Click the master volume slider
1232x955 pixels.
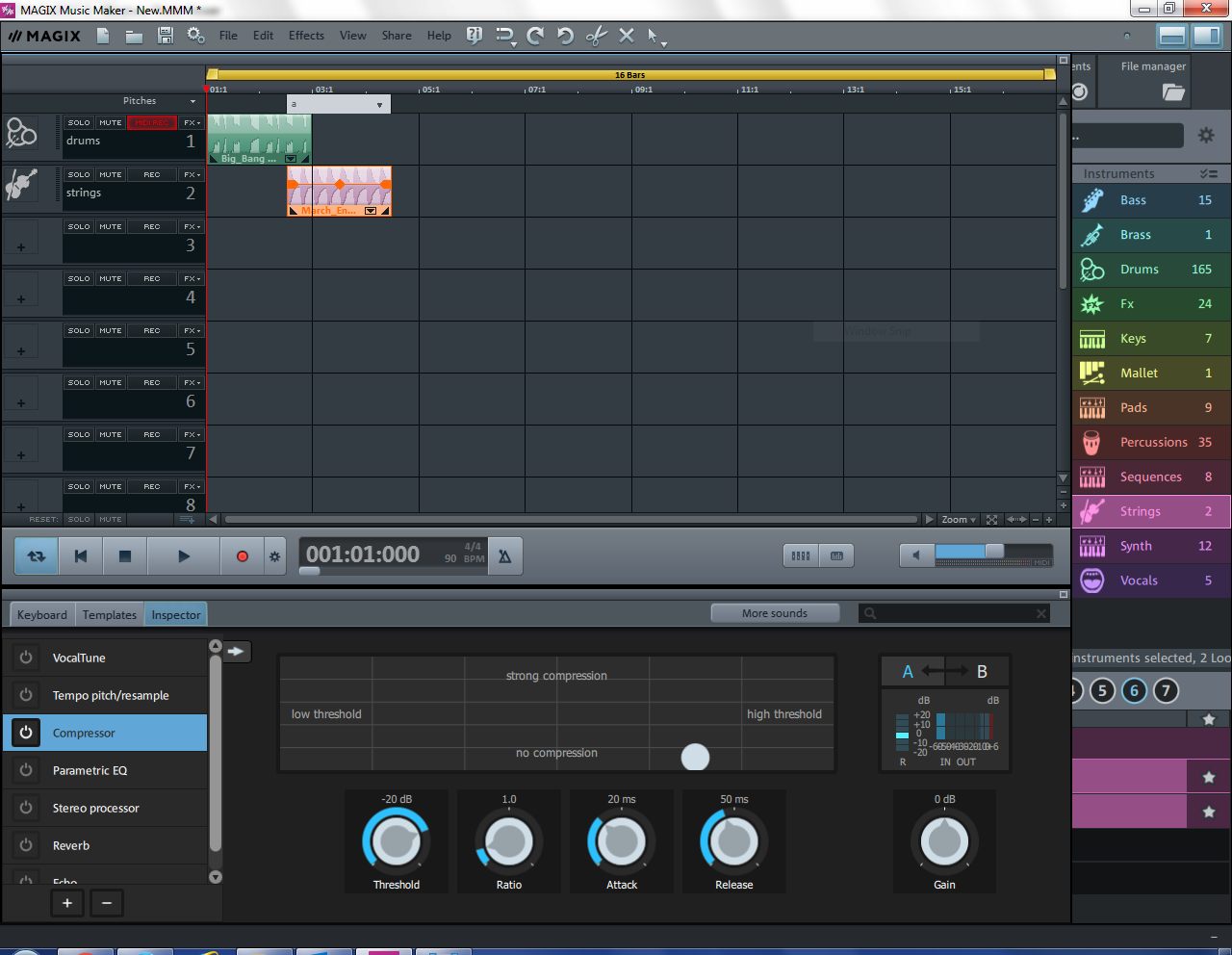click(x=993, y=552)
